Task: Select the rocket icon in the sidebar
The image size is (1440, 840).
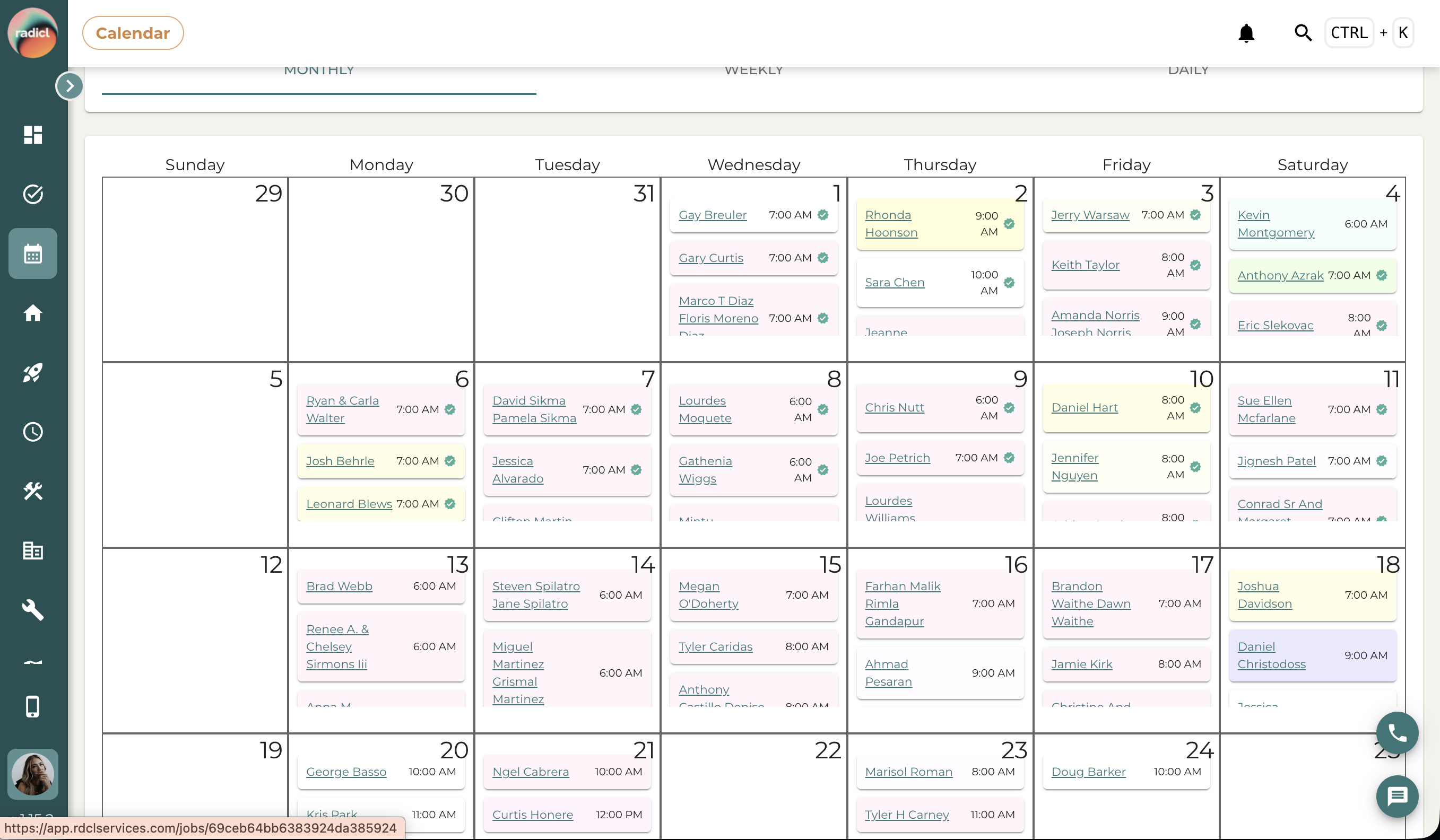Action: 32,373
